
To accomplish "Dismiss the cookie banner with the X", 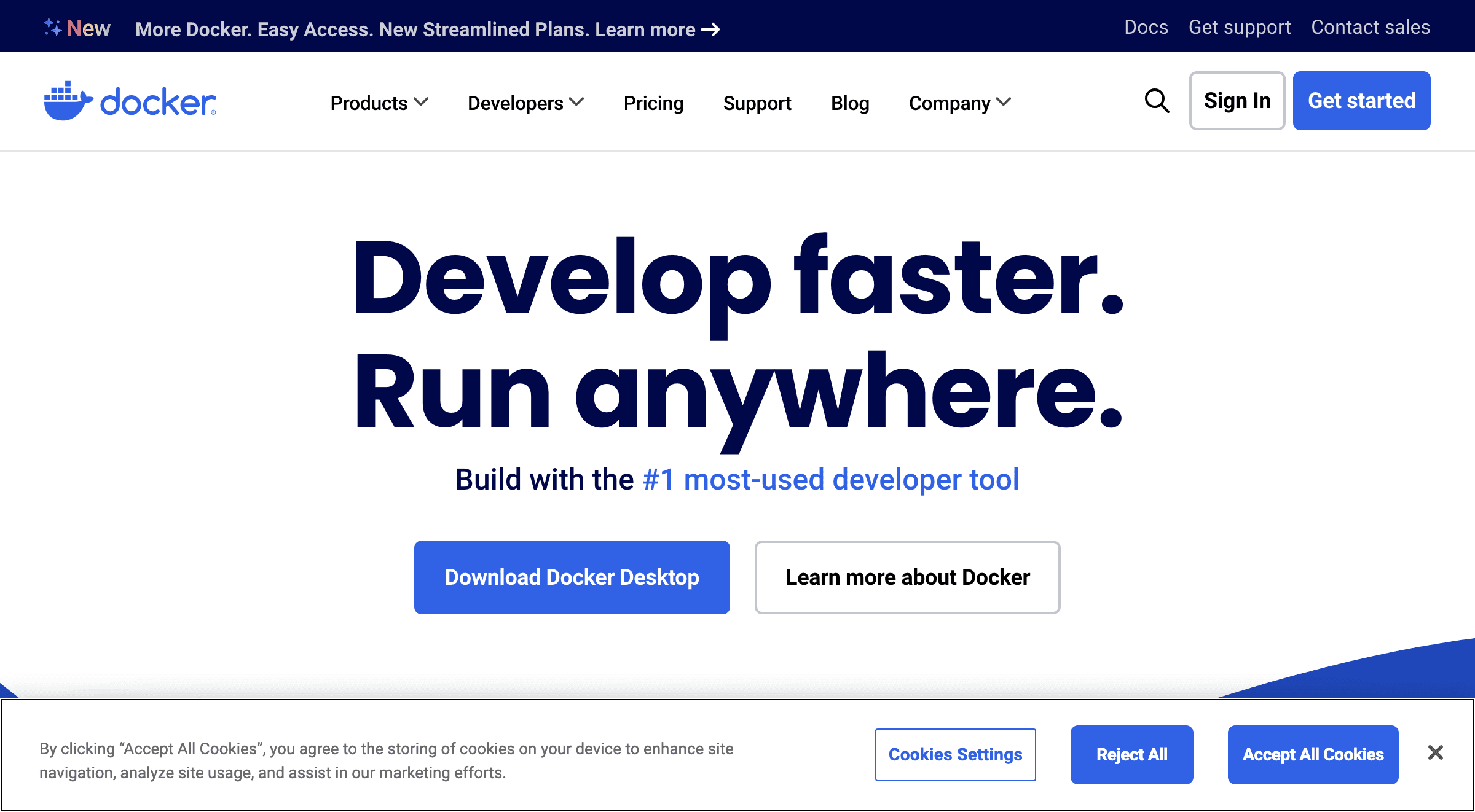I will 1436,752.
